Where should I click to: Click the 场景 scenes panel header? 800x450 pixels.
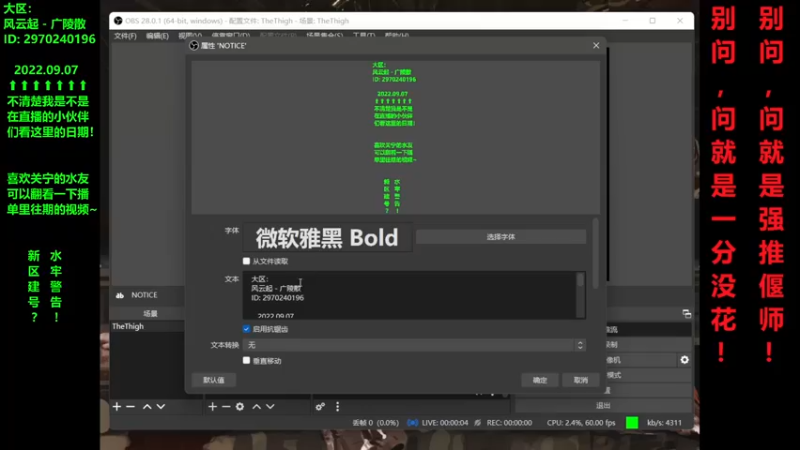click(150, 313)
